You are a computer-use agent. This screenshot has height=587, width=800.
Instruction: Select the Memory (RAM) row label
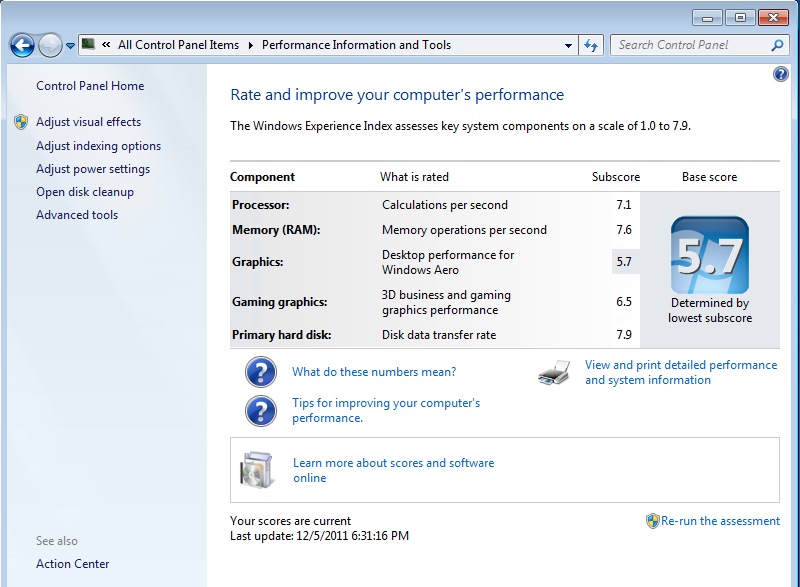pos(276,230)
